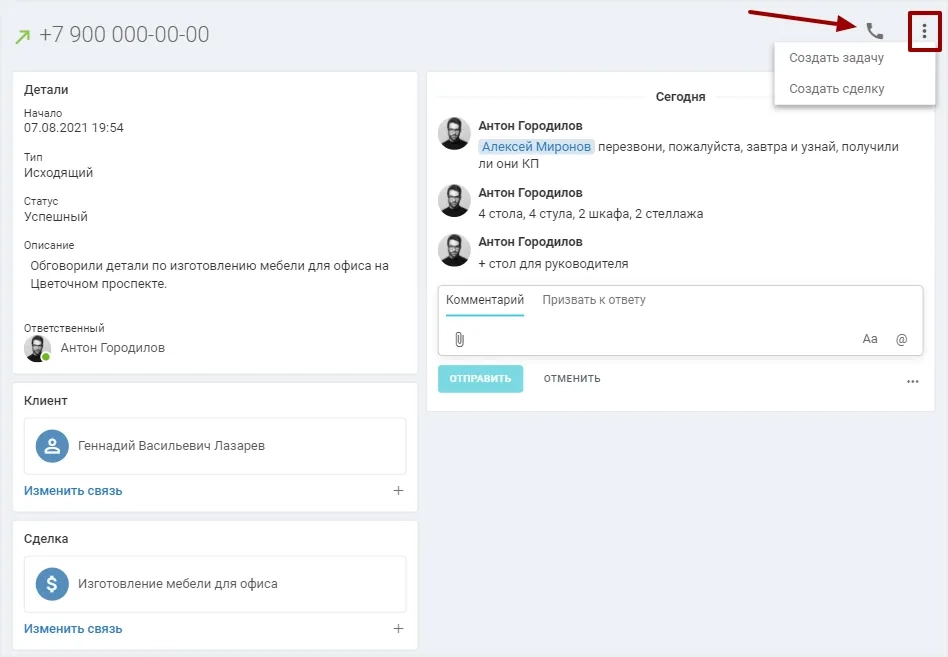Click the Алексей Миронов mention
Viewport: 948px width, 657px height.
536,147
